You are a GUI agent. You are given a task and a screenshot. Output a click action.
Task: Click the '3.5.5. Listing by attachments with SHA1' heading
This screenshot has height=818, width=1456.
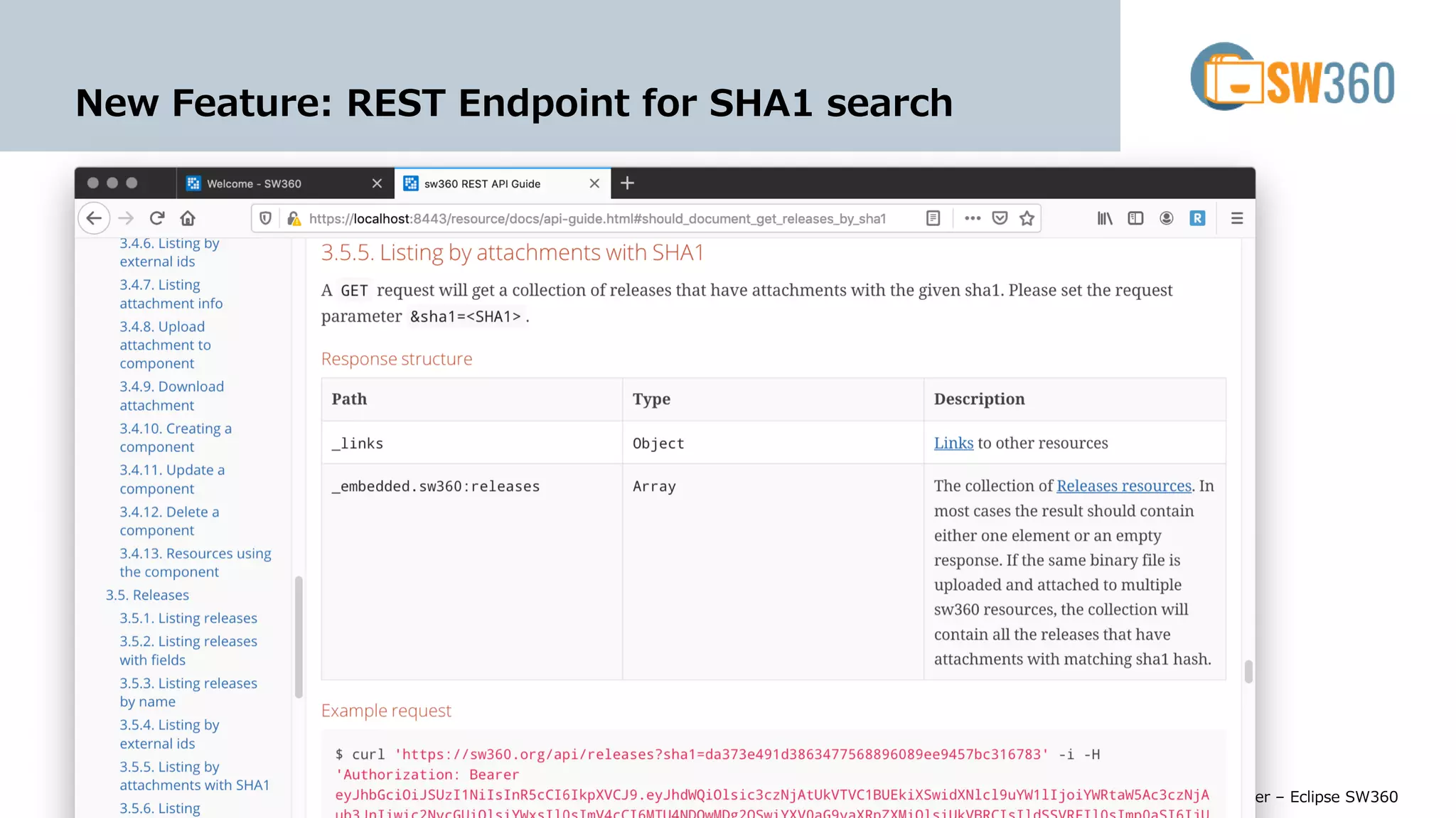tap(512, 252)
